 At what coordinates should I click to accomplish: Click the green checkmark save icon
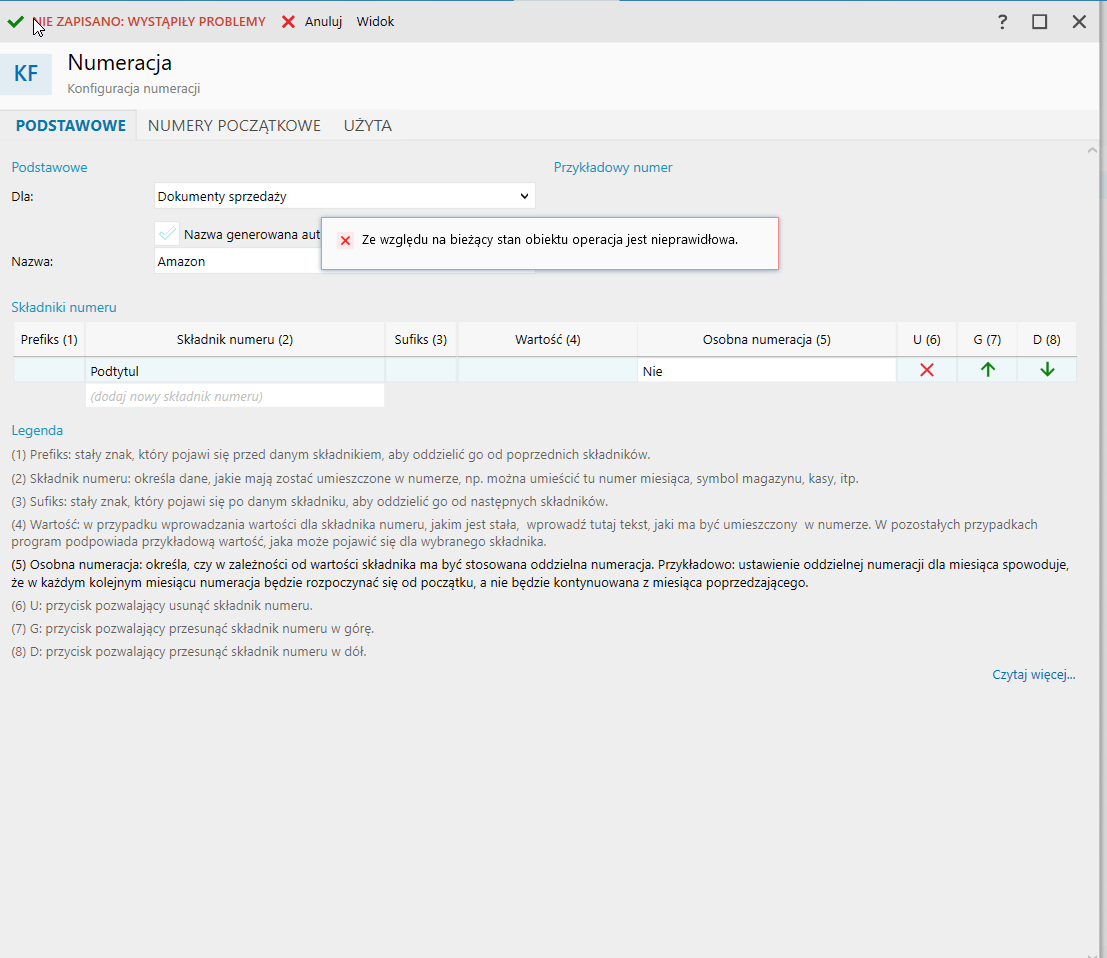tap(15, 21)
